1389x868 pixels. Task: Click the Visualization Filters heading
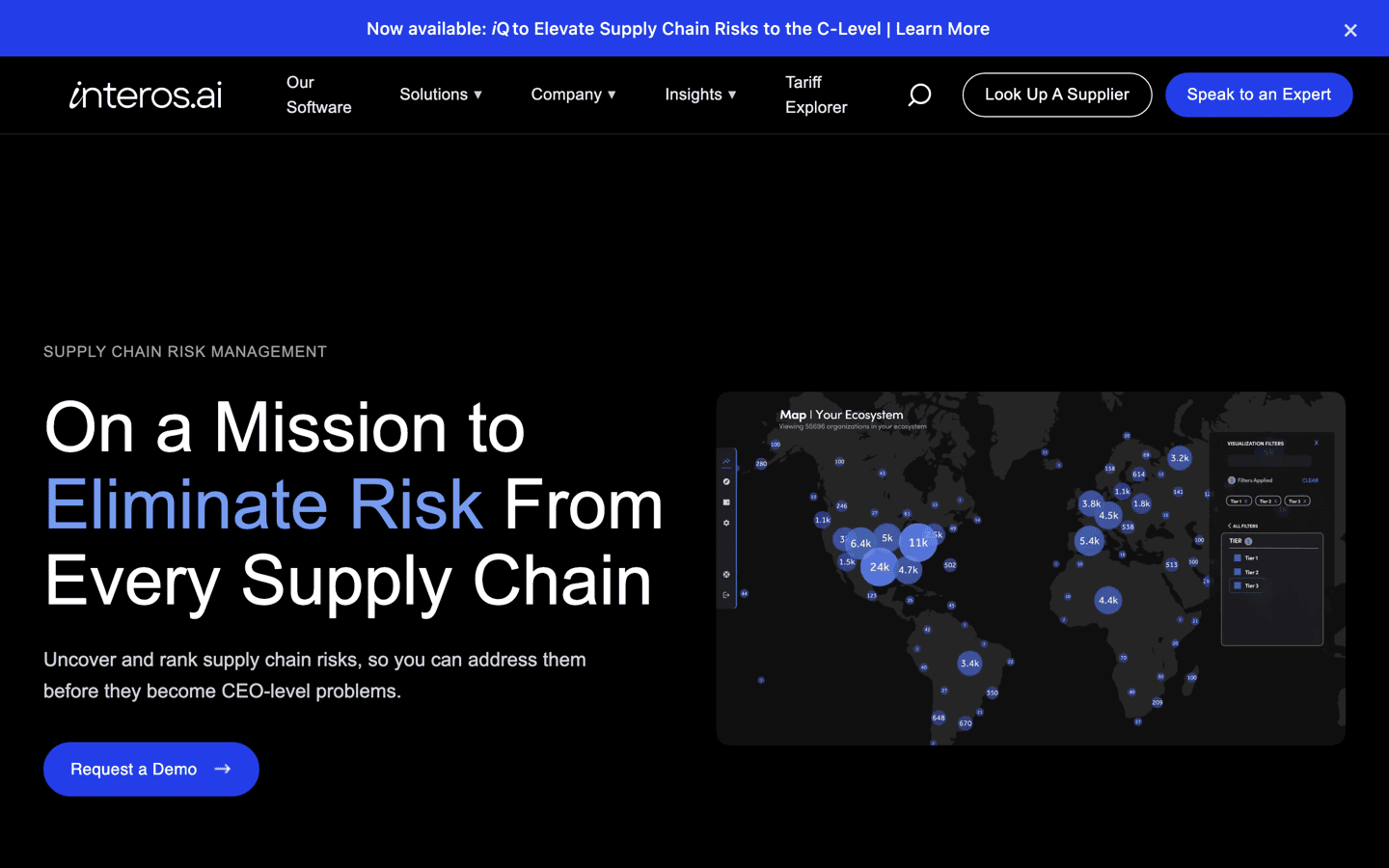point(1255,444)
